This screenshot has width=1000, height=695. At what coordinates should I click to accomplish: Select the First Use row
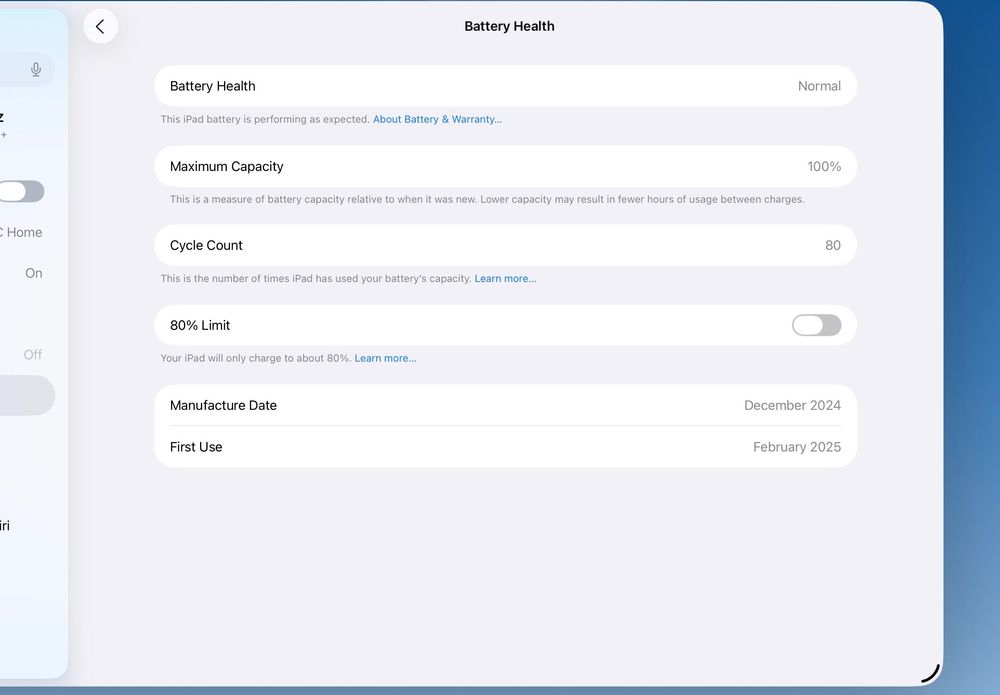[505, 447]
